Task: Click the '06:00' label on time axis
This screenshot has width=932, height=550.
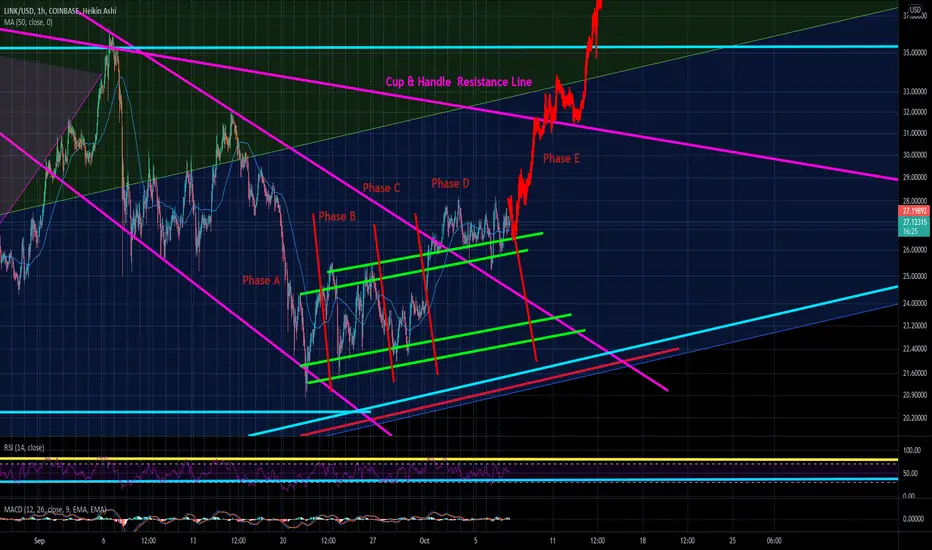Action: pyautogui.click(x=774, y=541)
